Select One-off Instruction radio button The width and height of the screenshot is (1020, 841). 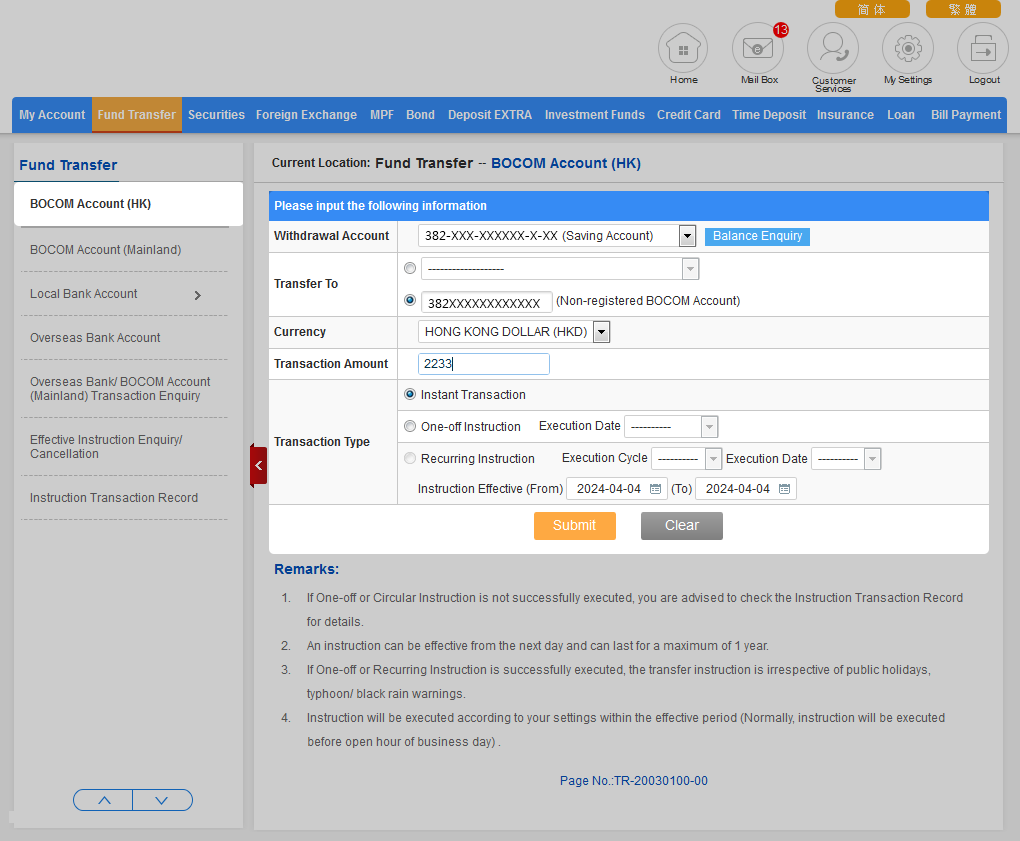(410, 427)
